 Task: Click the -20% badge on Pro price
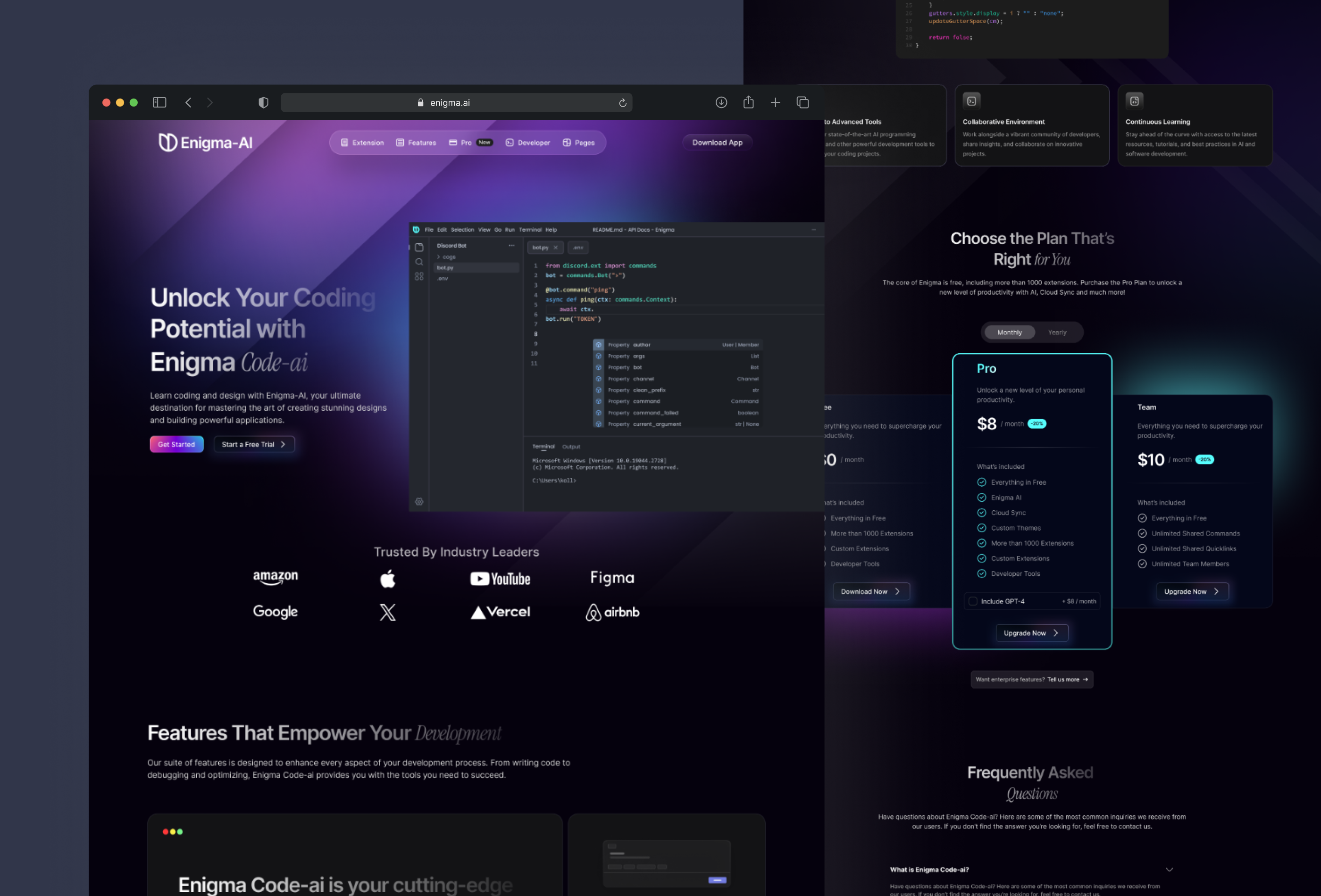1036,423
